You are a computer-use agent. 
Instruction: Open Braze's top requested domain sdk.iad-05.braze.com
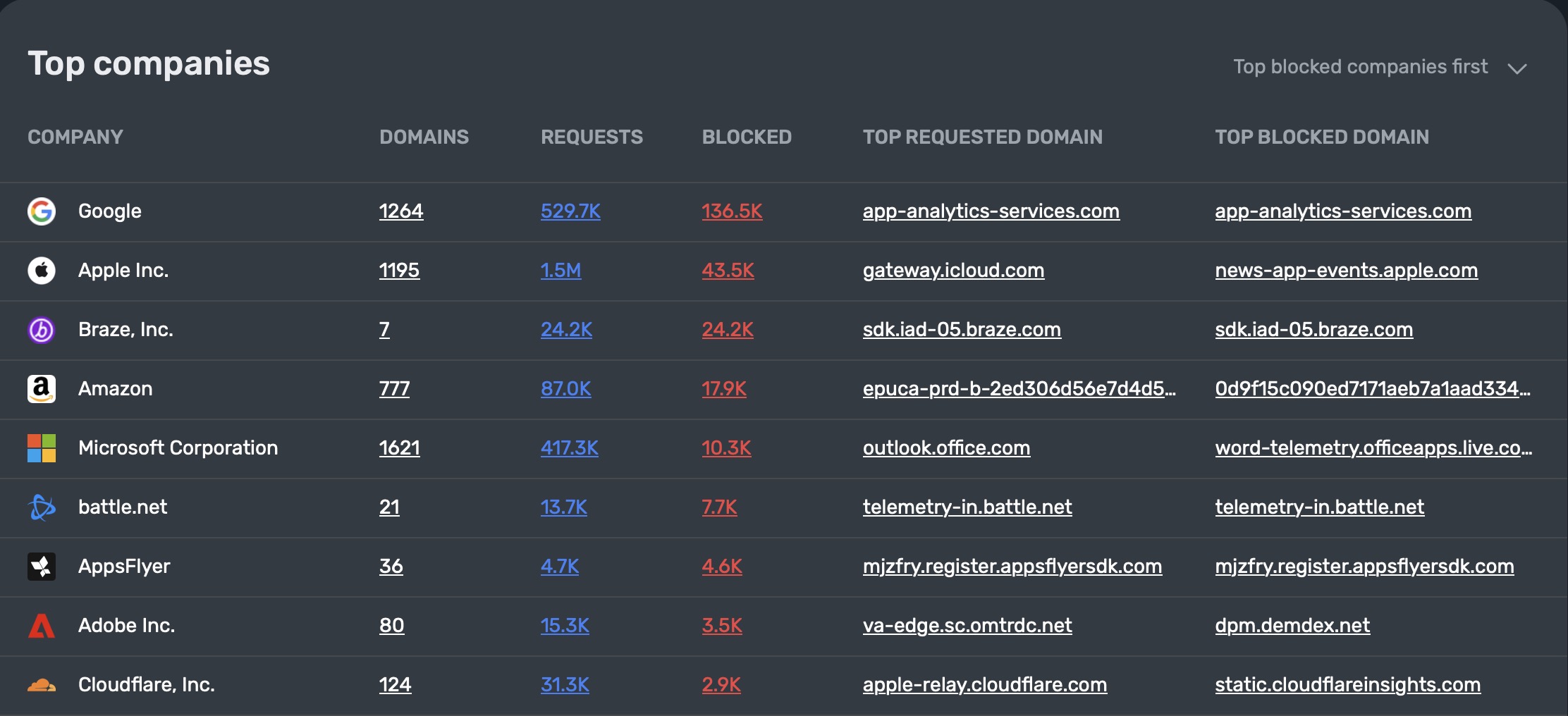(962, 330)
